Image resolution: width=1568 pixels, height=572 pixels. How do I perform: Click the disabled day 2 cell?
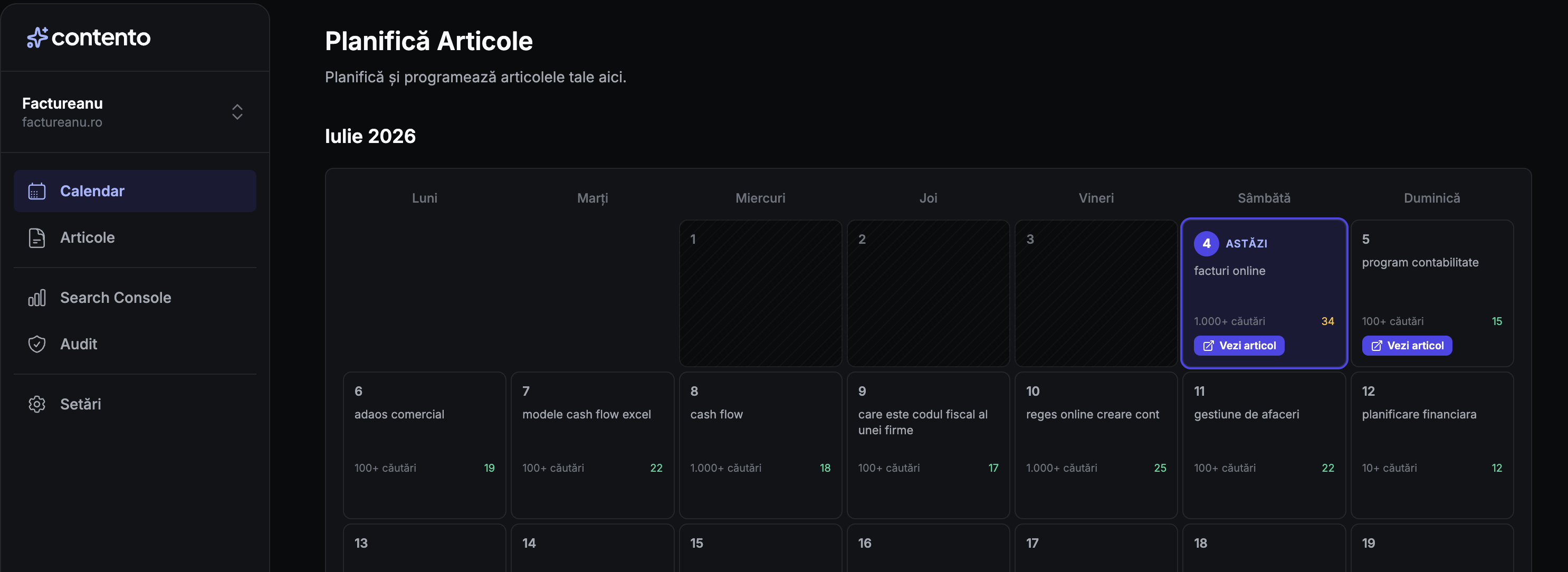tap(928, 293)
